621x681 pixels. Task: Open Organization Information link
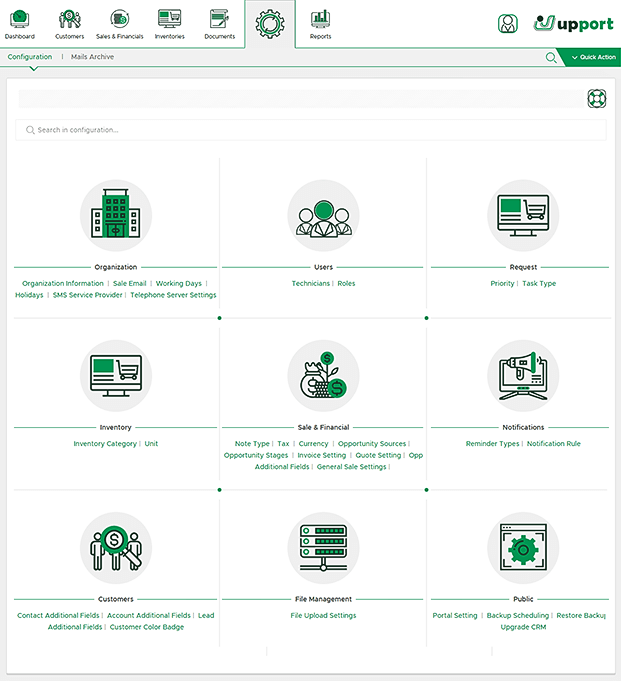pyautogui.click(x=63, y=283)
